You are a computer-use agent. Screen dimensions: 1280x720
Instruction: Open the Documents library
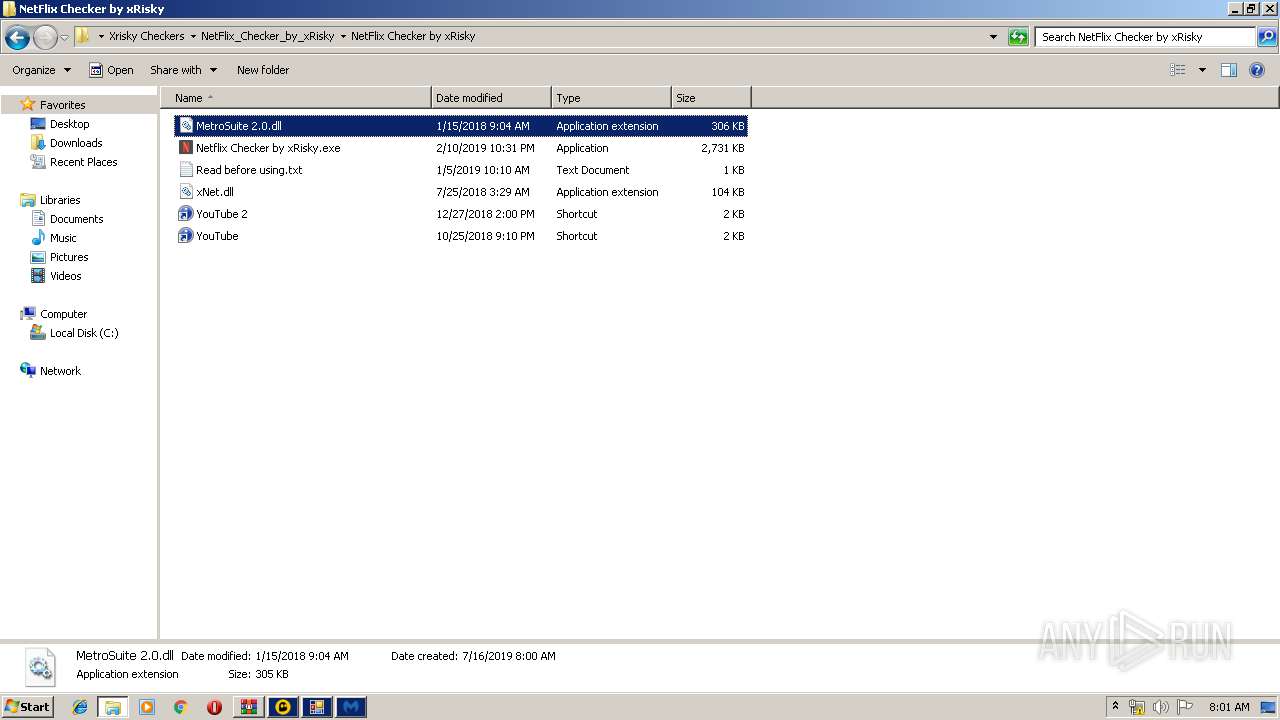(76, 219)
